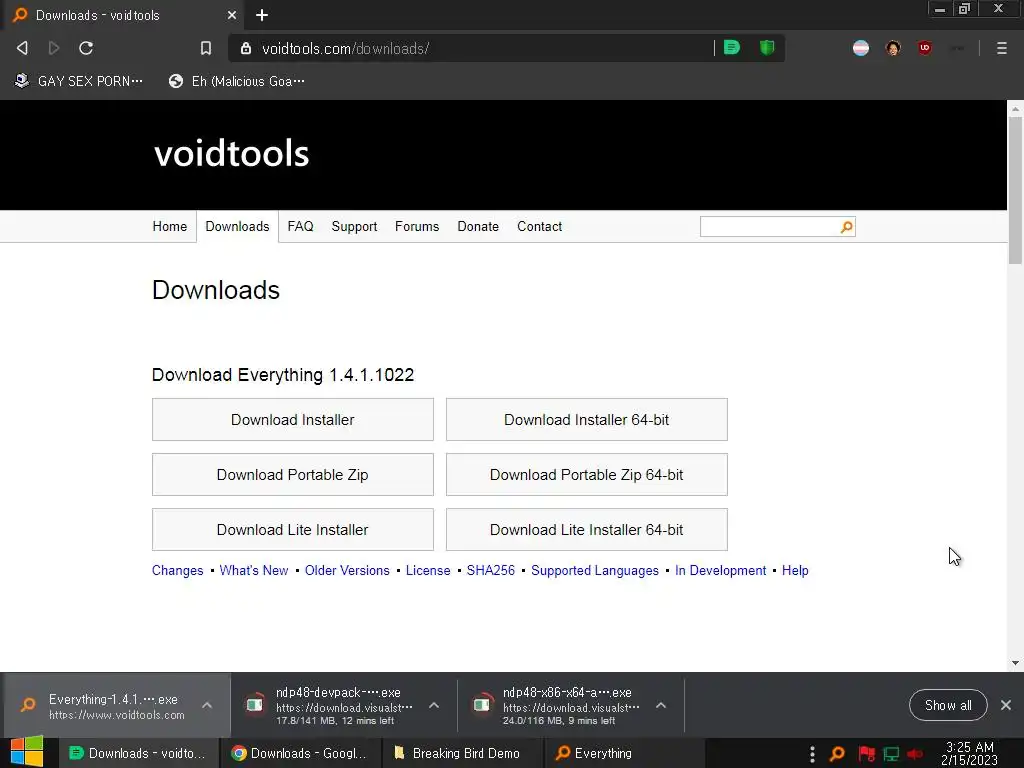
Task: Click the scrollbar up arrow
Action: (1015, 108)
